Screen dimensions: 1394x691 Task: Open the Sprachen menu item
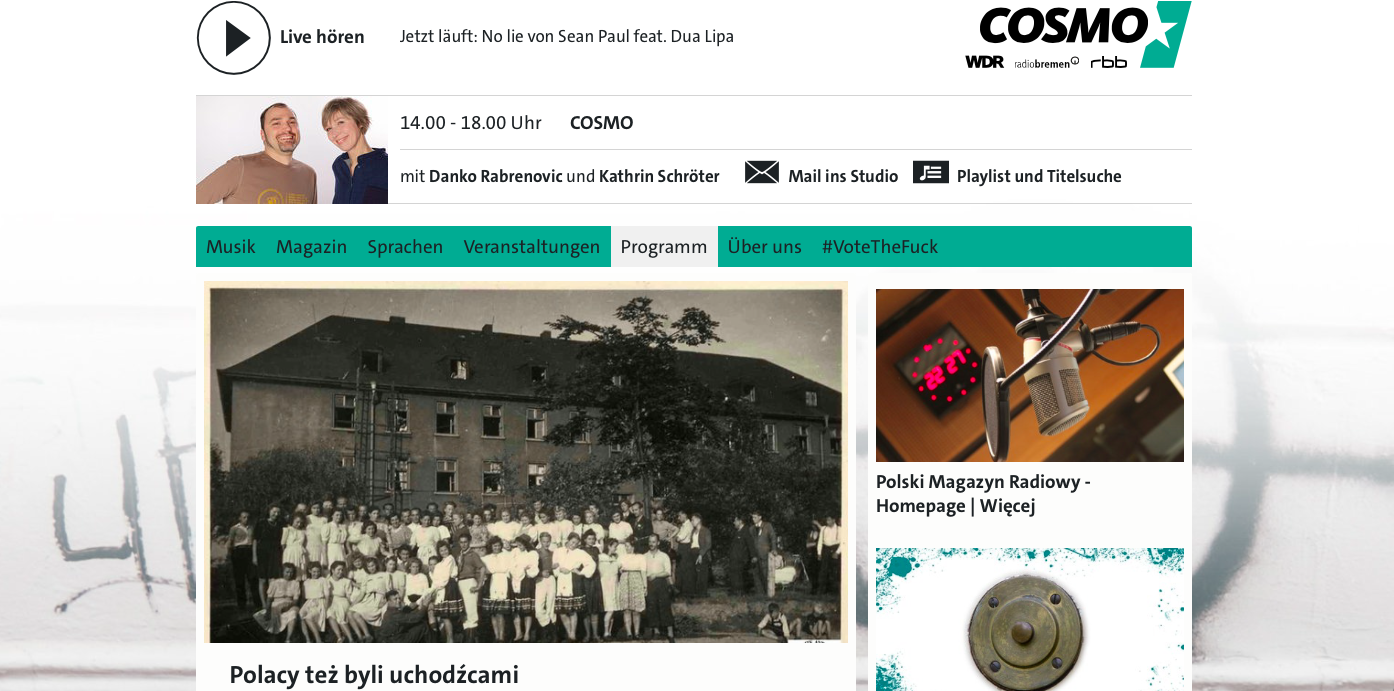[x=405, y=246]
